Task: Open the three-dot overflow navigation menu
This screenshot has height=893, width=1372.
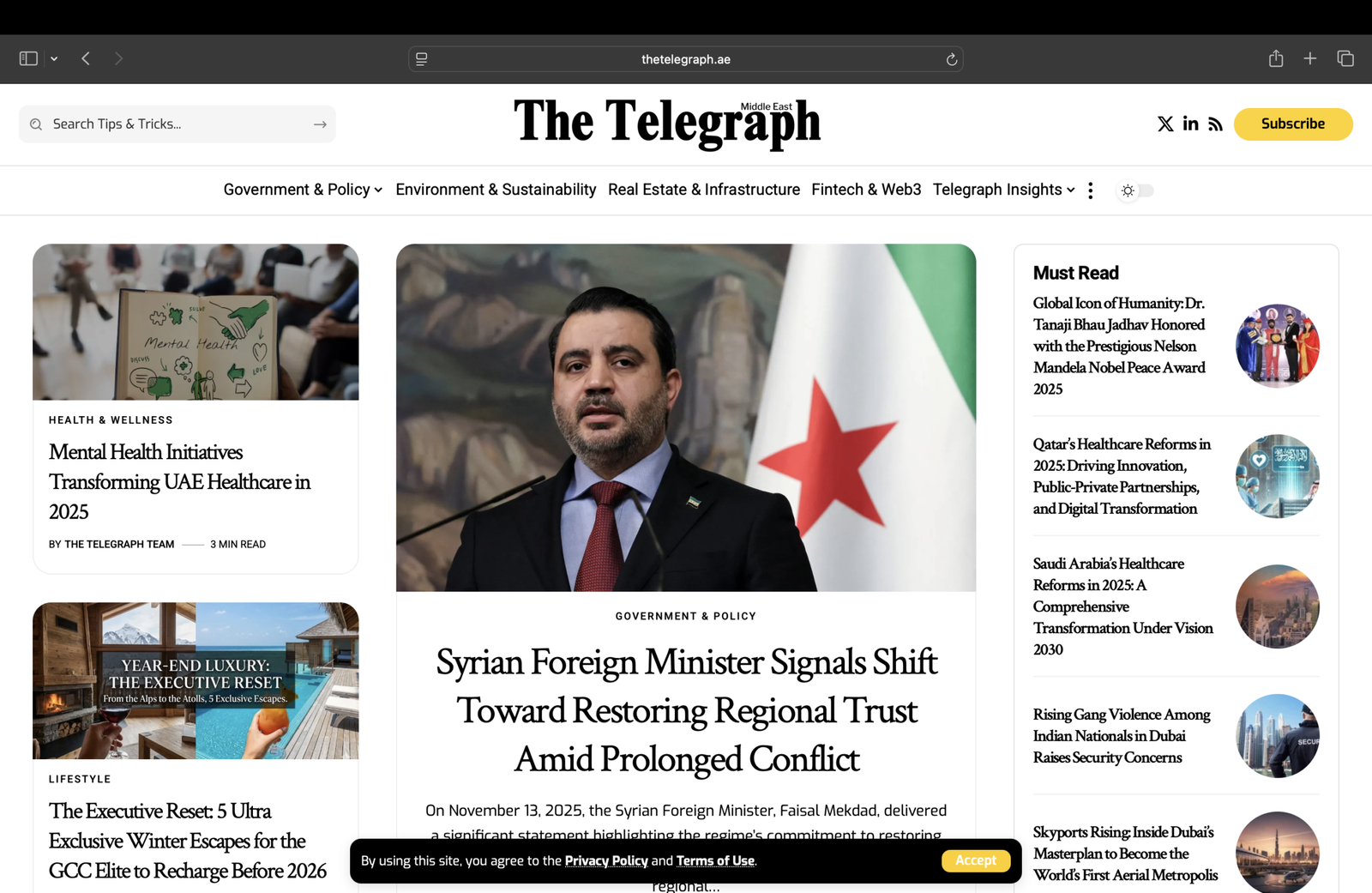Action: tap(1090, 190)
